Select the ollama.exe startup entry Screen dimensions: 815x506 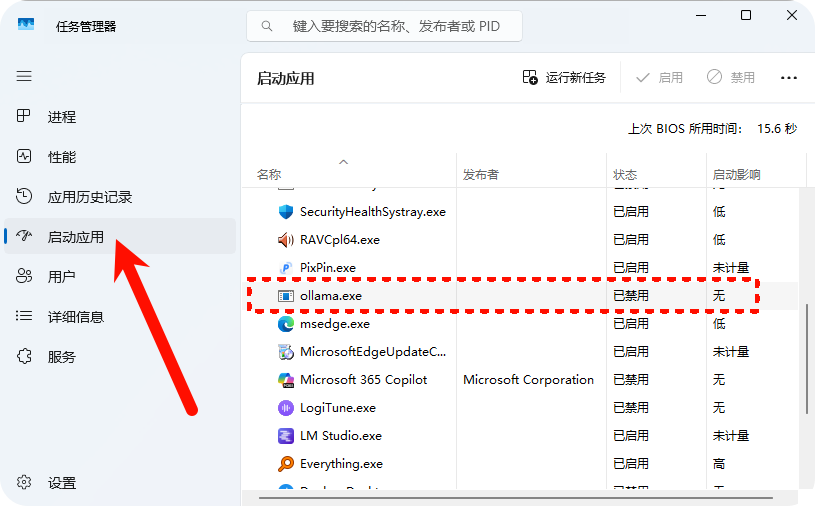coord(331,296)
